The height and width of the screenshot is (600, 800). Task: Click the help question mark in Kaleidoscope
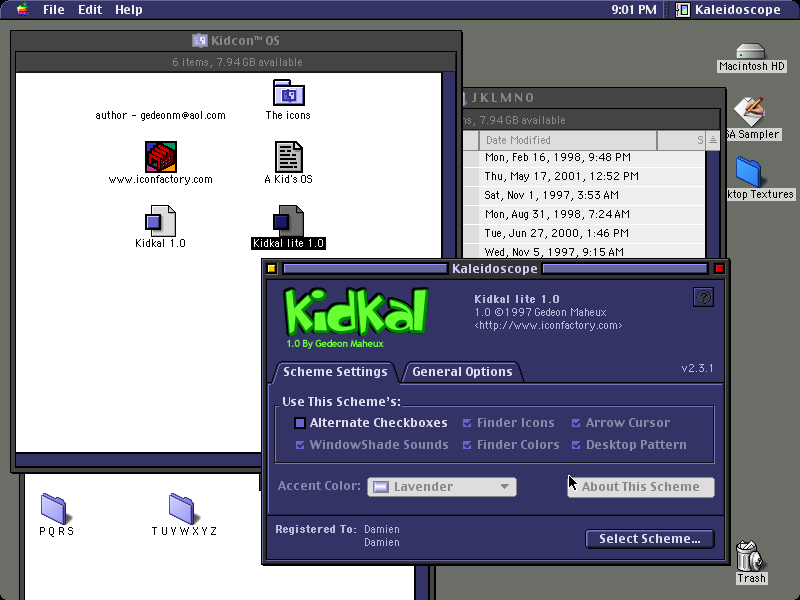[704, 297]
